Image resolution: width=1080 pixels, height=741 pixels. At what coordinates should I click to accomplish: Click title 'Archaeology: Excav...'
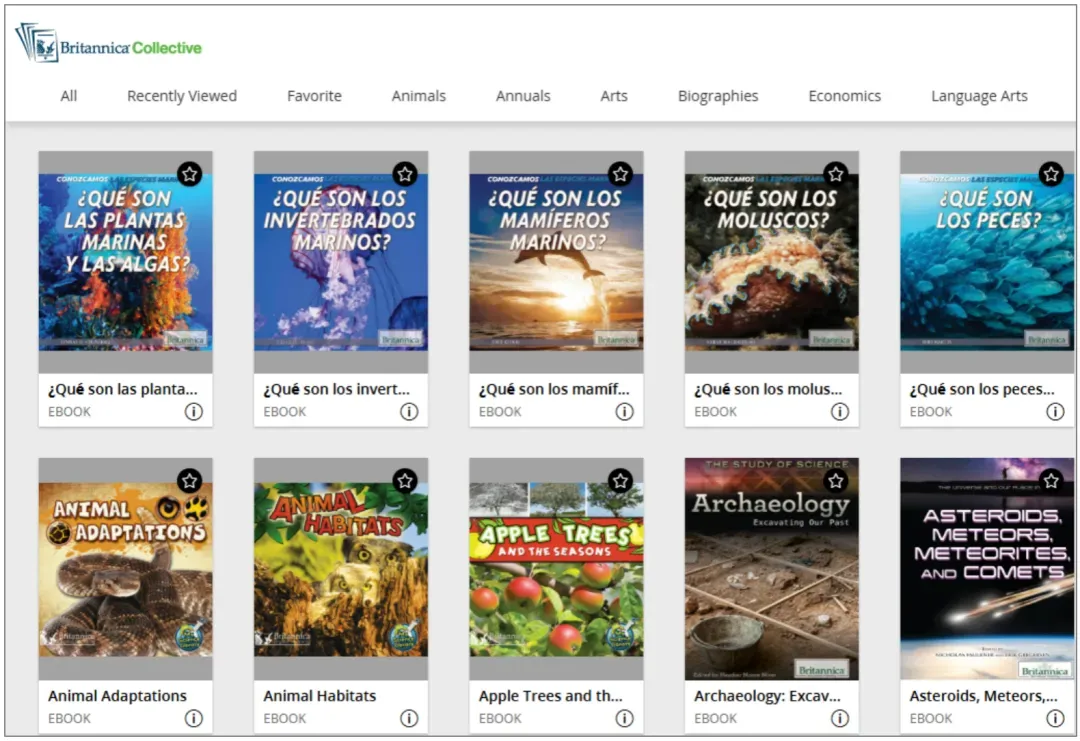(767, 696)
